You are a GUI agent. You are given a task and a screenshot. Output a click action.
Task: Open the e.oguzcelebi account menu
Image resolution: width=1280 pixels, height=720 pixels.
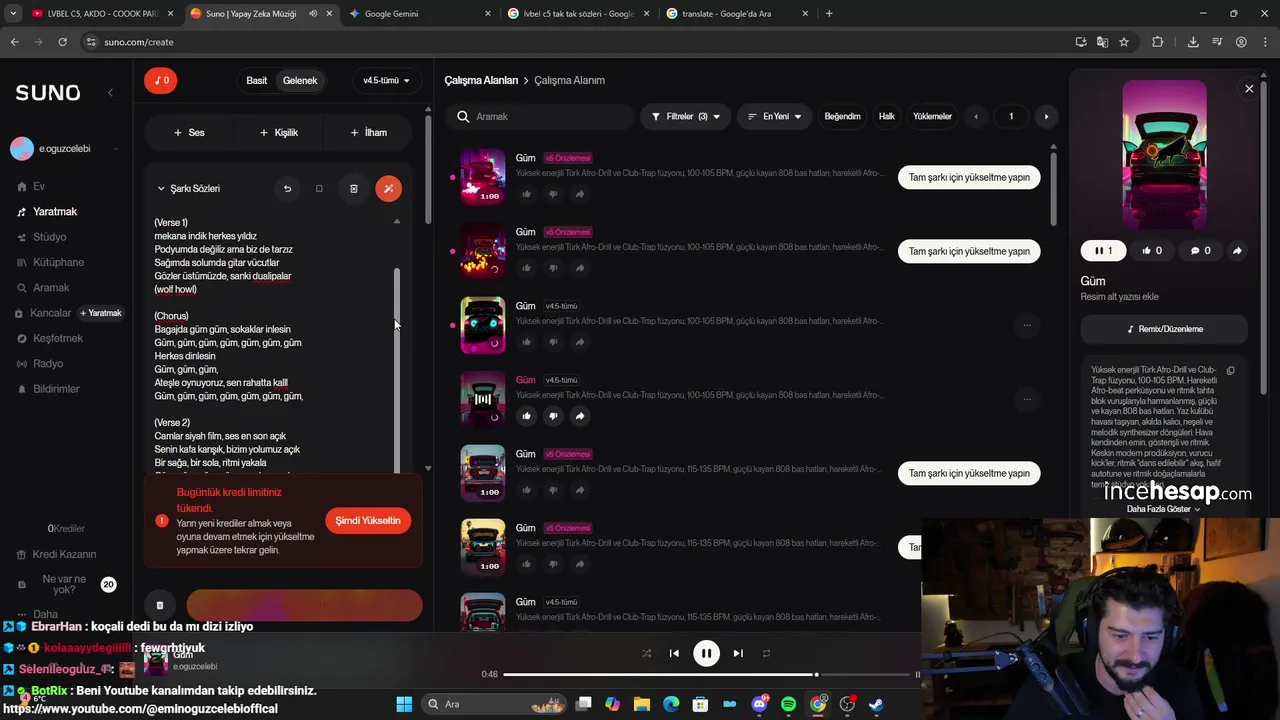pyautogui.click(x=64, y=148)
